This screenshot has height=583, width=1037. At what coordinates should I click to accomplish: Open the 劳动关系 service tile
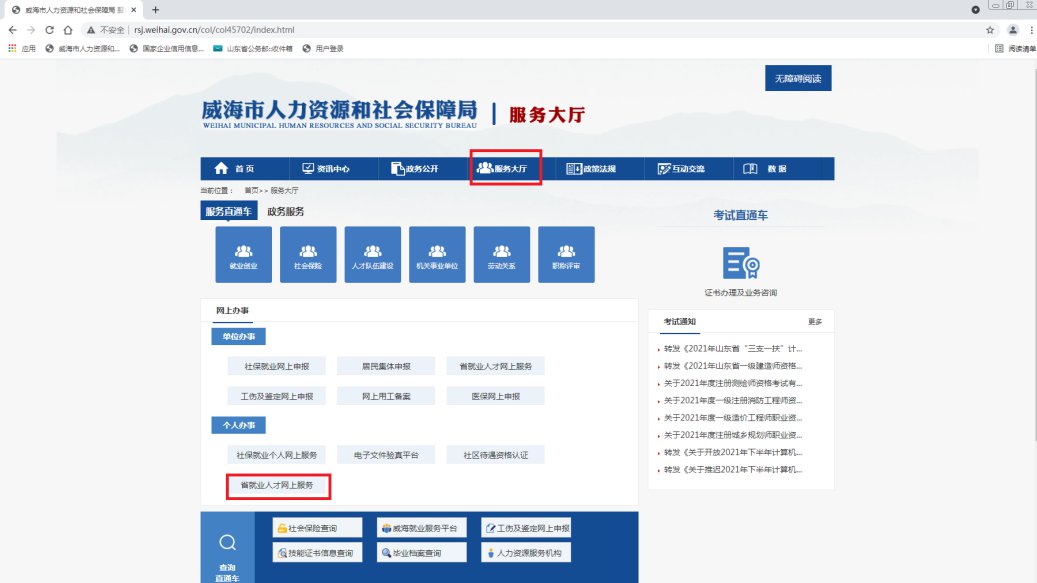tap(501, 254)
